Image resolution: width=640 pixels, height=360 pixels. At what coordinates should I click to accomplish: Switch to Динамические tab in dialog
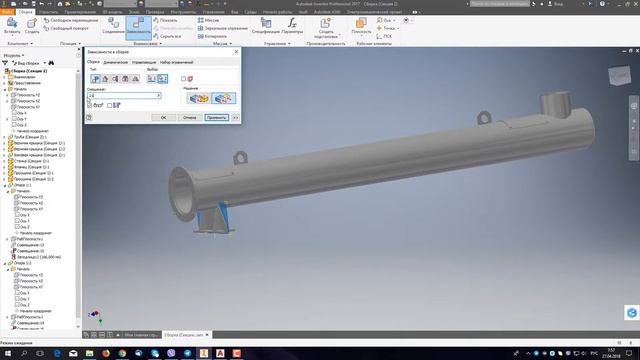coord(116,62)
